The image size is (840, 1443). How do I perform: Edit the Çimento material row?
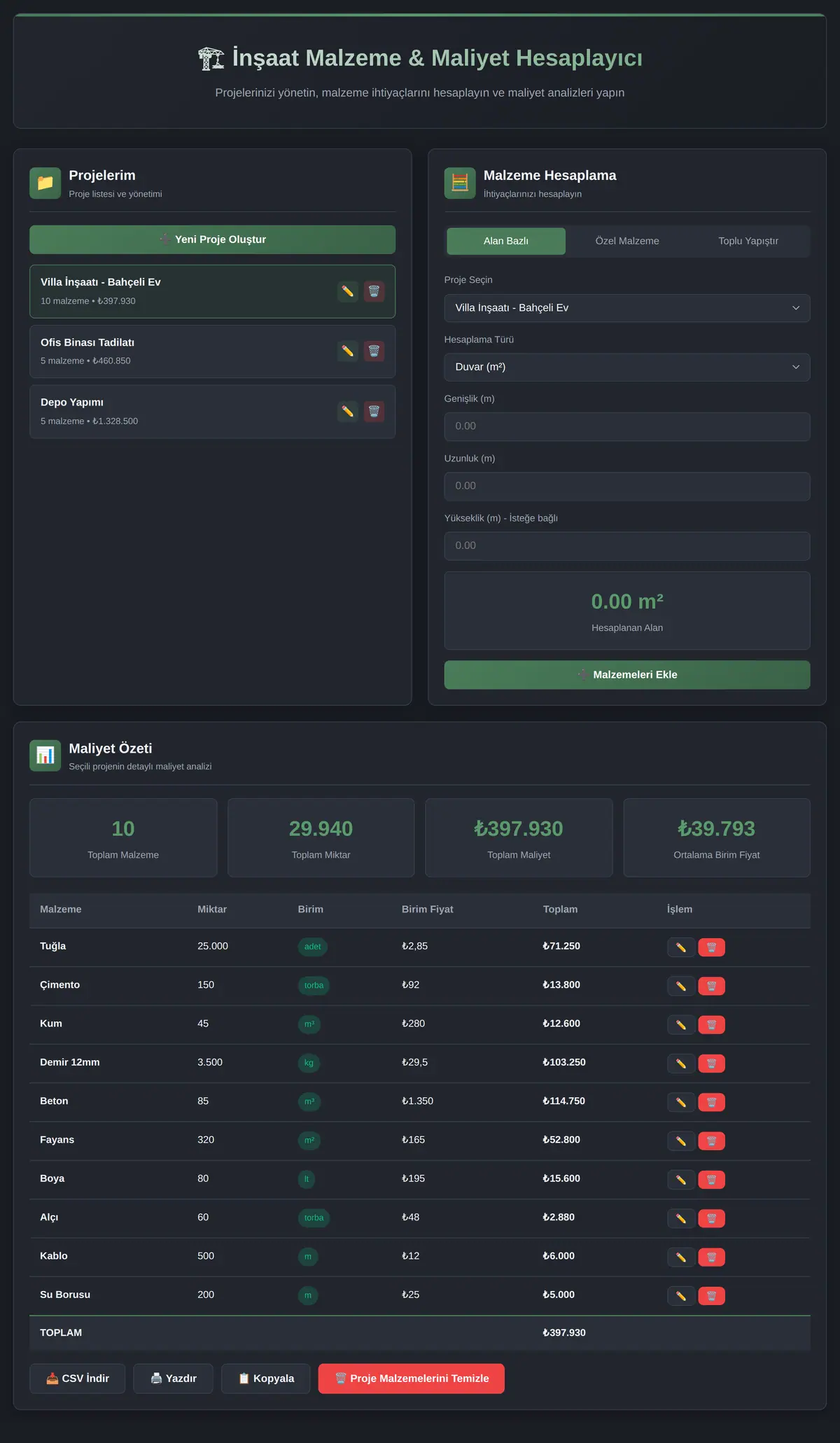[681, 986]
